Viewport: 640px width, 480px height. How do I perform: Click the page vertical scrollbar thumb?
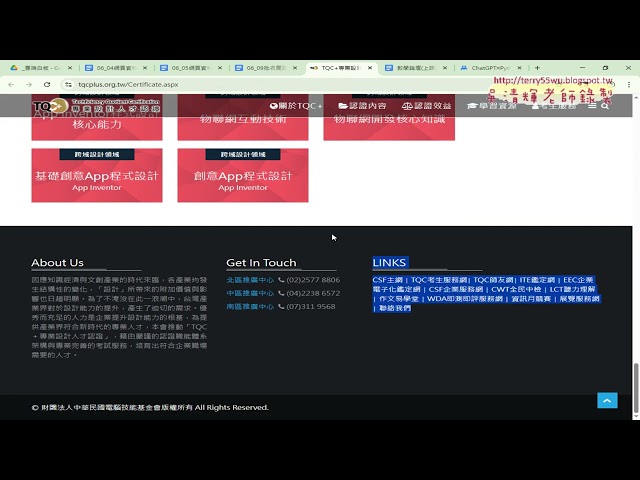coord(636,388)
